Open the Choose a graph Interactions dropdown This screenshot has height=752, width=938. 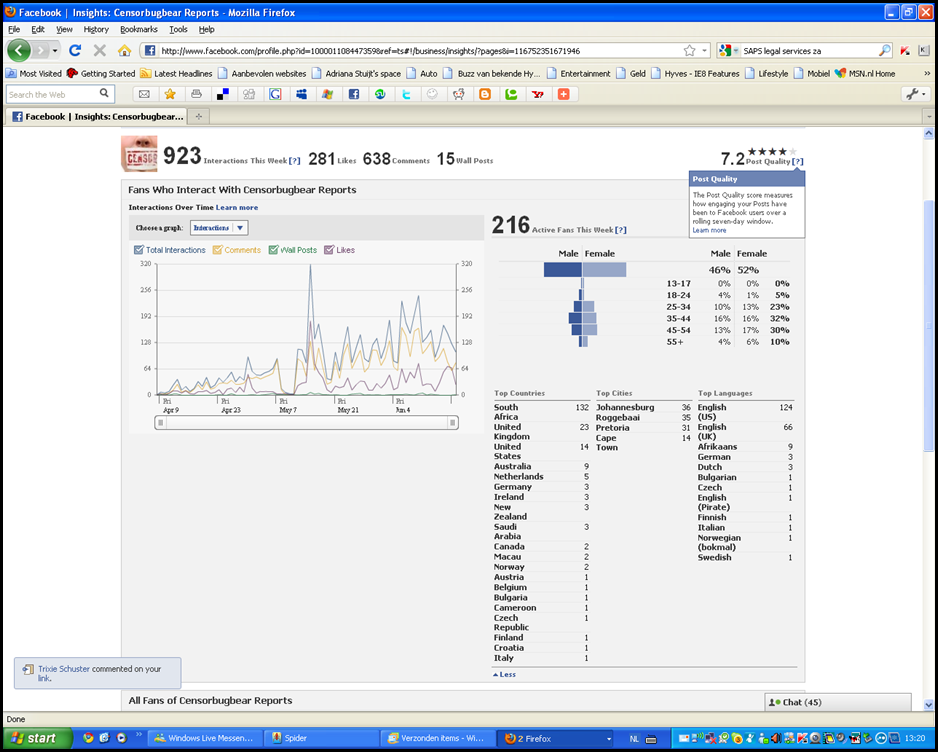tap(219, 228)
